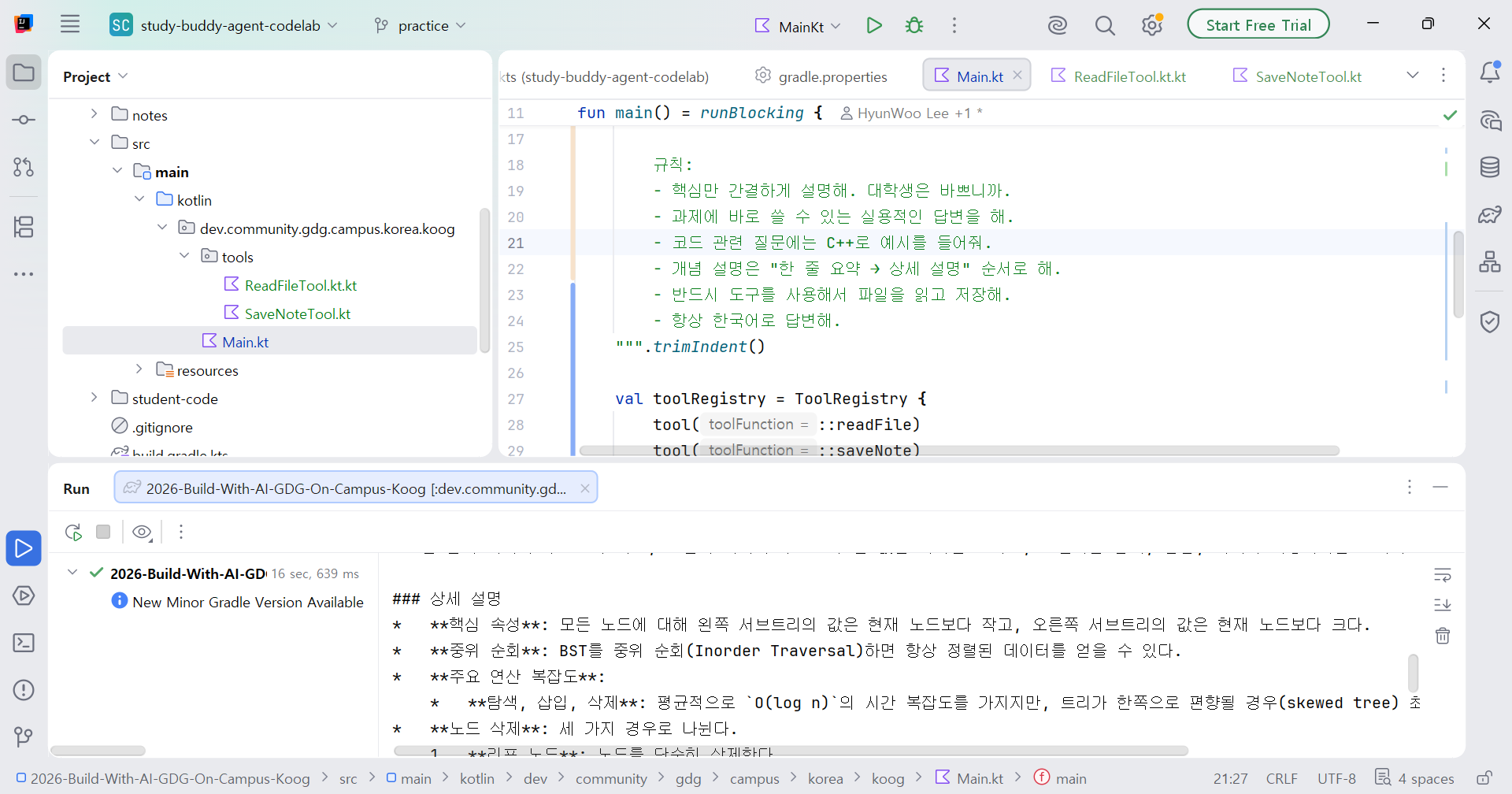
Task: Collapse the 2026-Build-With-AI-GD run node
Action: pos(72,573)
